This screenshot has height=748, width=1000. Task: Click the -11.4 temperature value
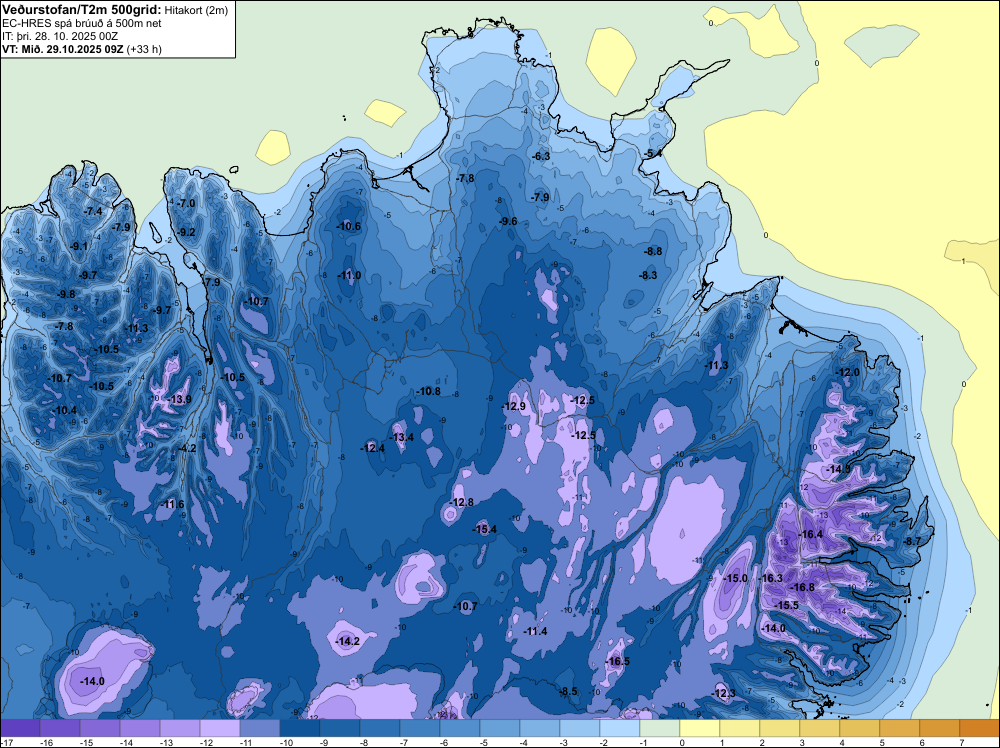click(535, 631)
